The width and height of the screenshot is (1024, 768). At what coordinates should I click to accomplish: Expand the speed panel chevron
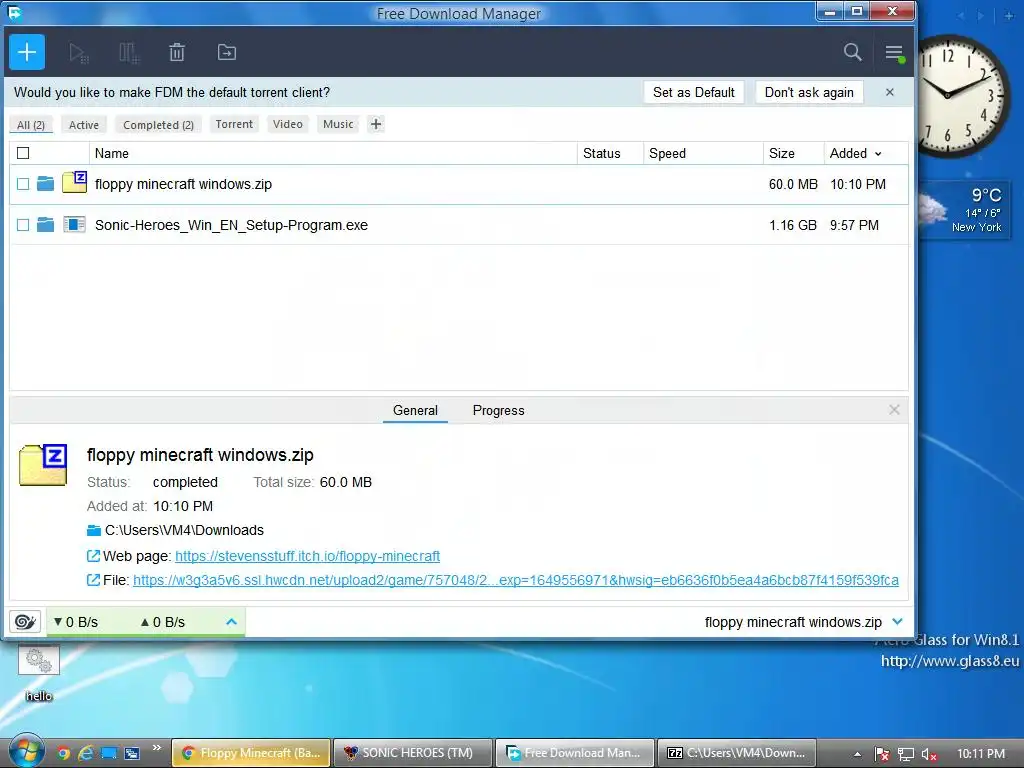tap(231, 622)
